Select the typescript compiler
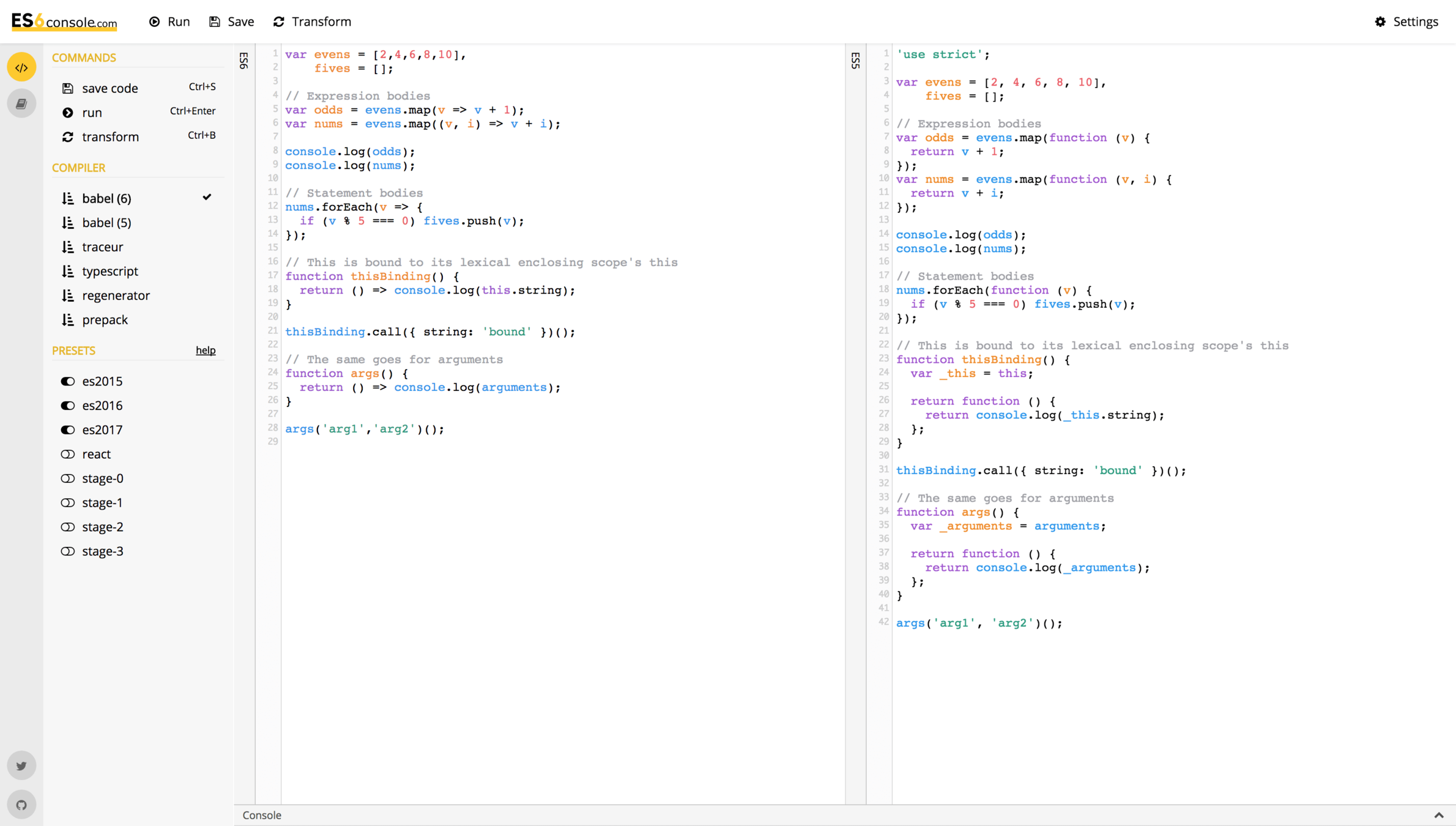 [x=110, y=271]
